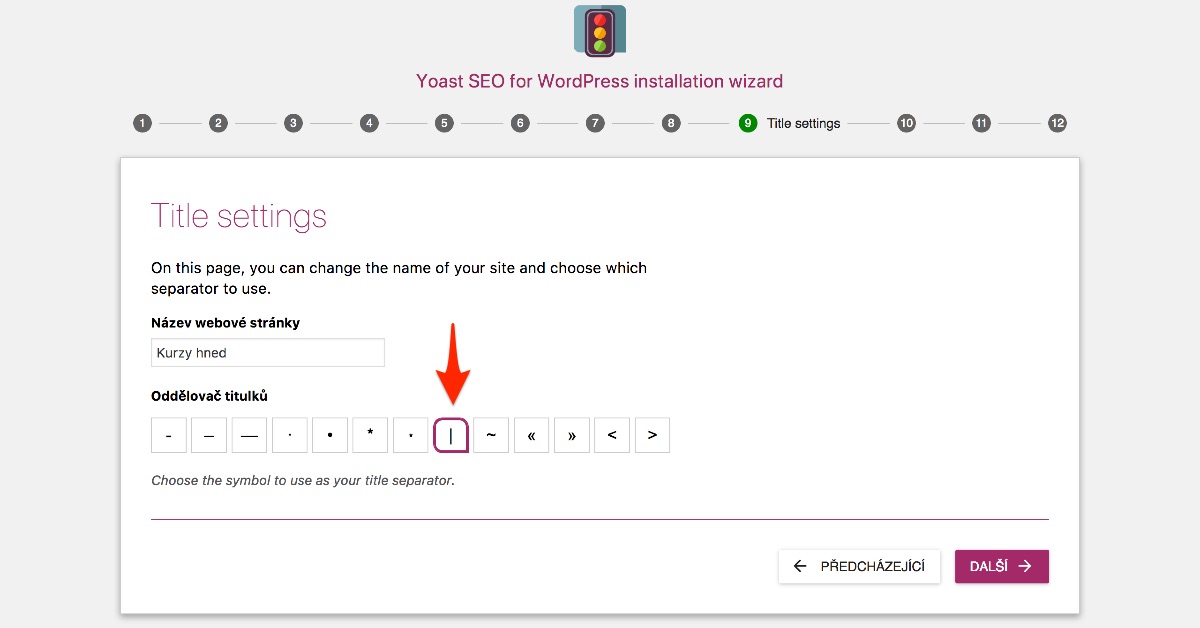This screenshot has width=1200, height=628.
Task: Select the short hyphen separator
Action: (168, 434)
